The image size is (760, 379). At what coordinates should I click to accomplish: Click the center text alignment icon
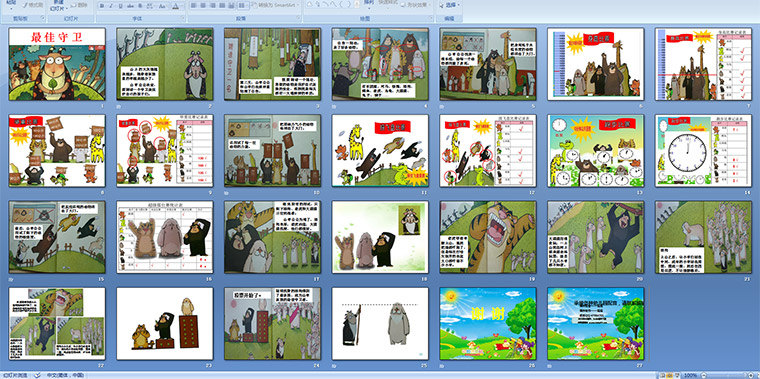(203, 5)
